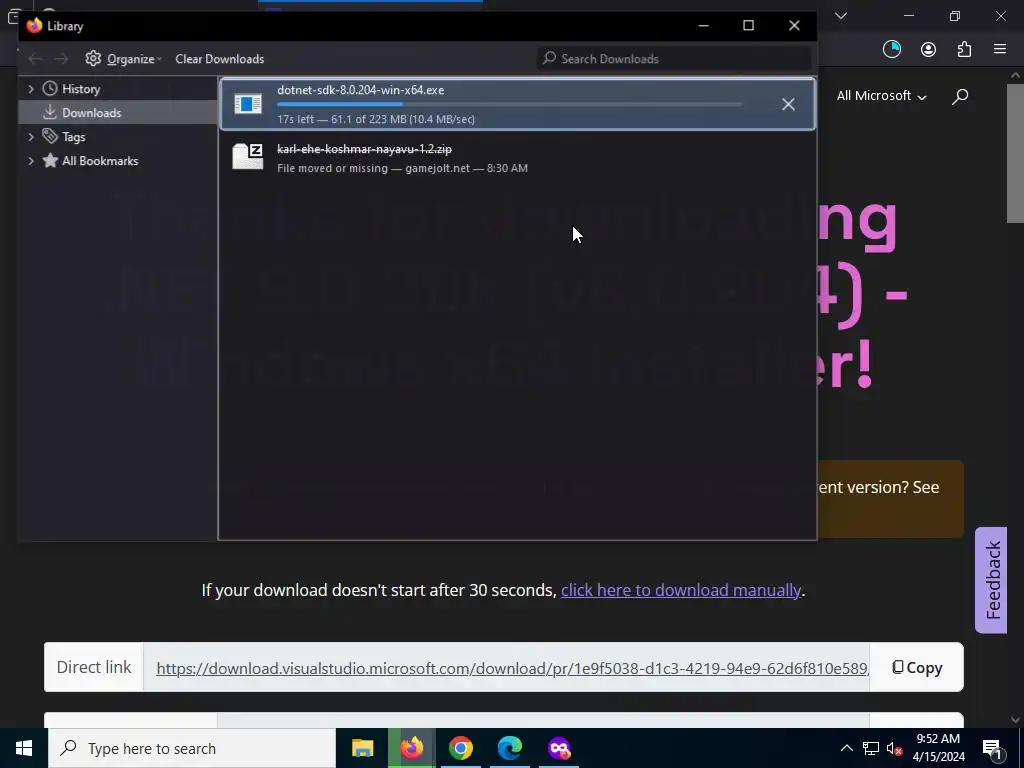Open Google Chrome from taskbar
1024x768 pixels.
(x=460, y=748)
